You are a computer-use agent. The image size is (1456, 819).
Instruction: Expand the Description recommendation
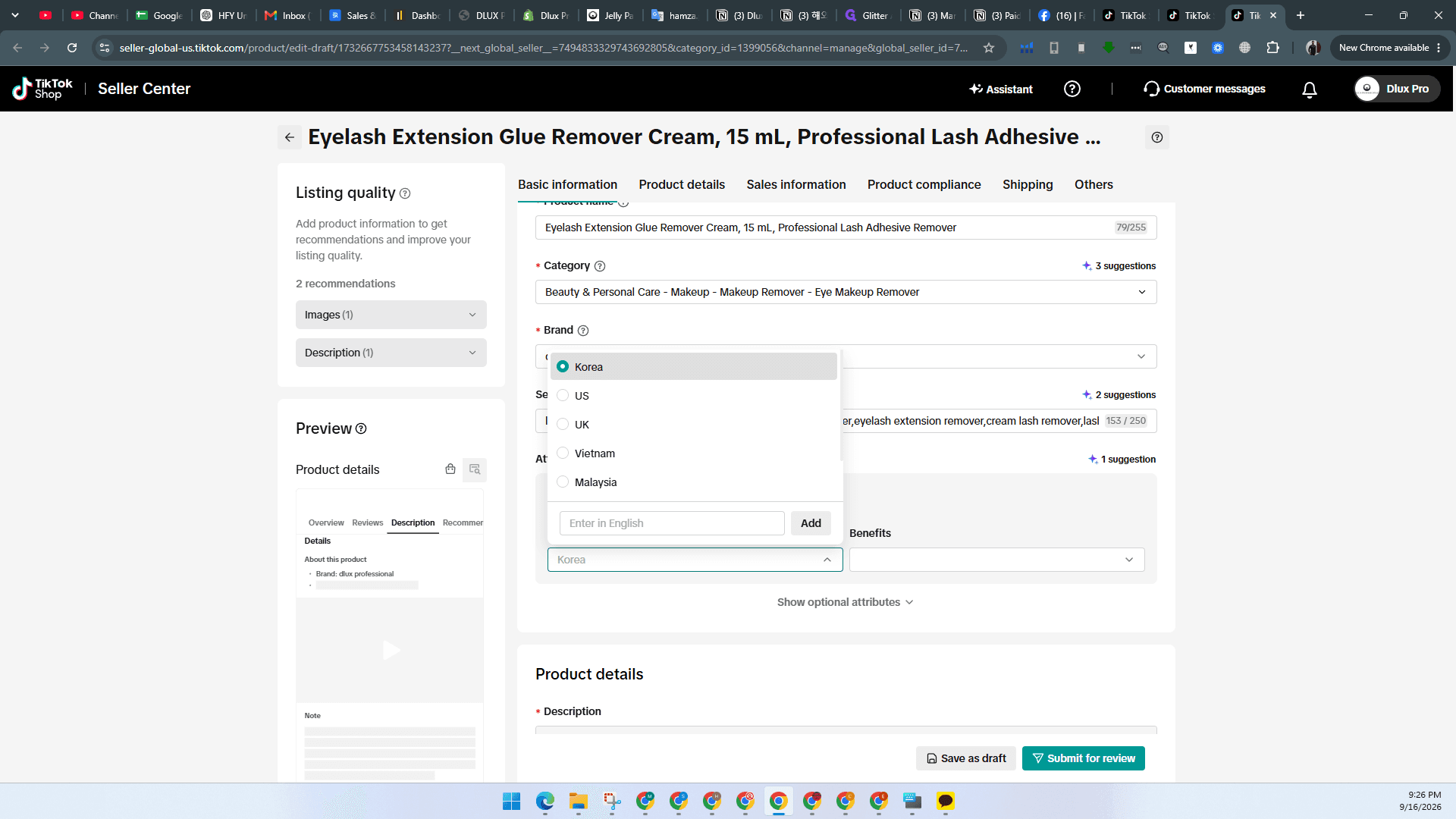tap(391, 353)
